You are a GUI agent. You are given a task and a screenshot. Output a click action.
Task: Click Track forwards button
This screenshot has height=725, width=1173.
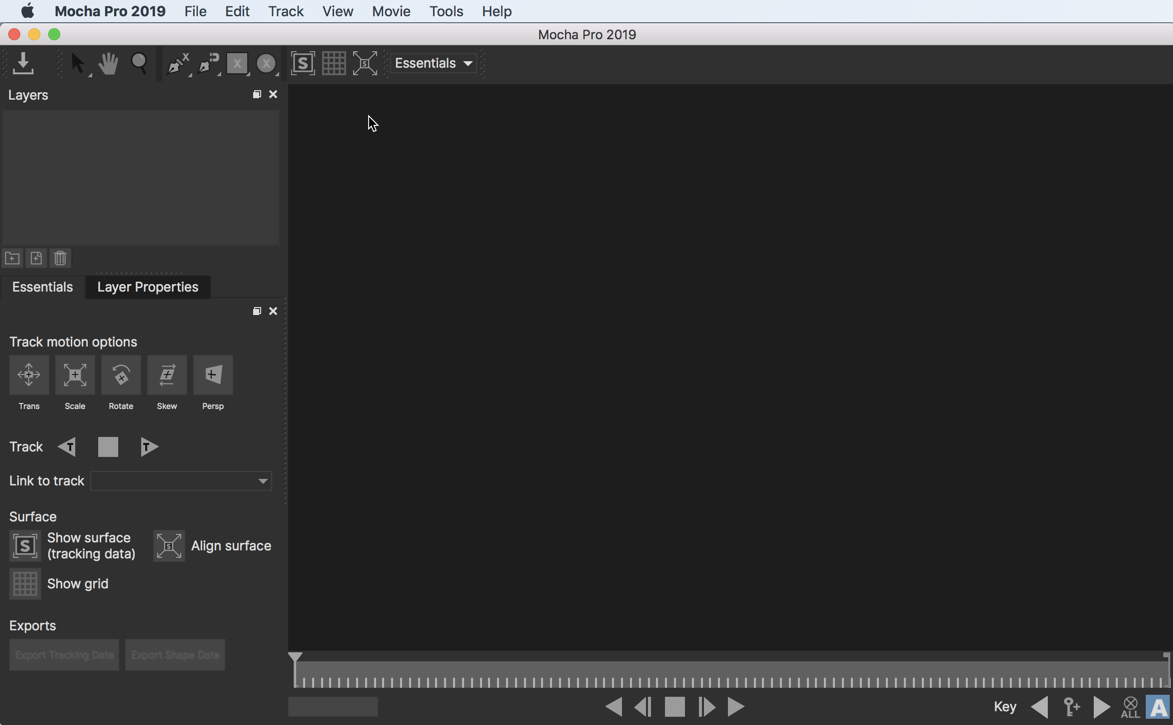(149, 447)
